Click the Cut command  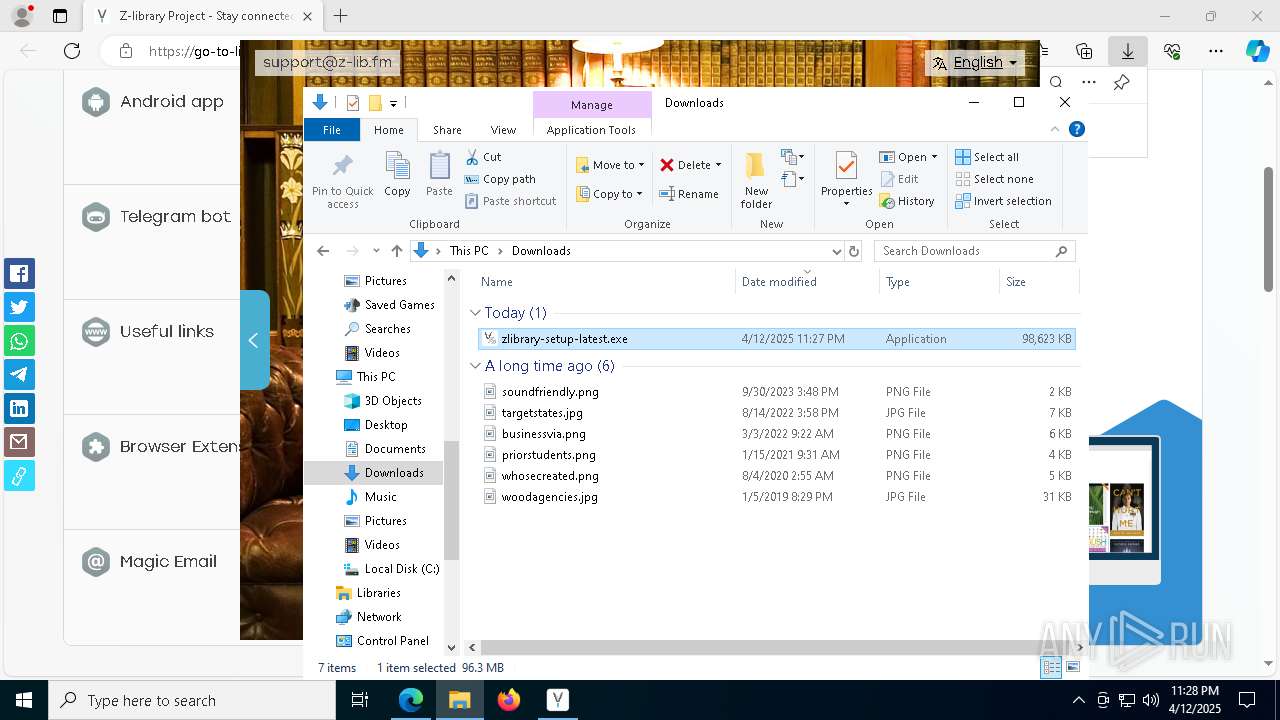click(483, 157)
